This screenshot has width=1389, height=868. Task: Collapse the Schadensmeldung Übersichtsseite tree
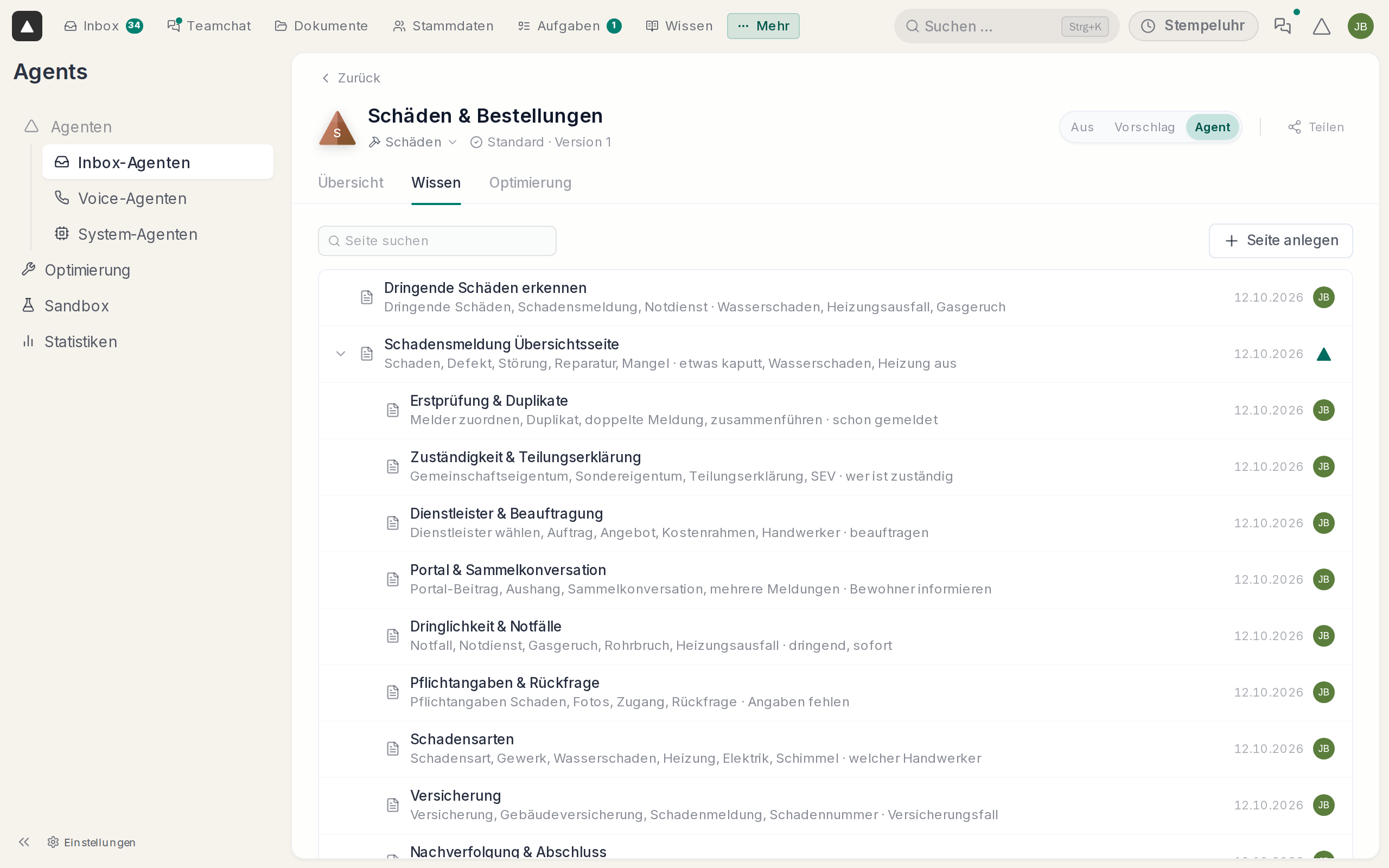341,354
